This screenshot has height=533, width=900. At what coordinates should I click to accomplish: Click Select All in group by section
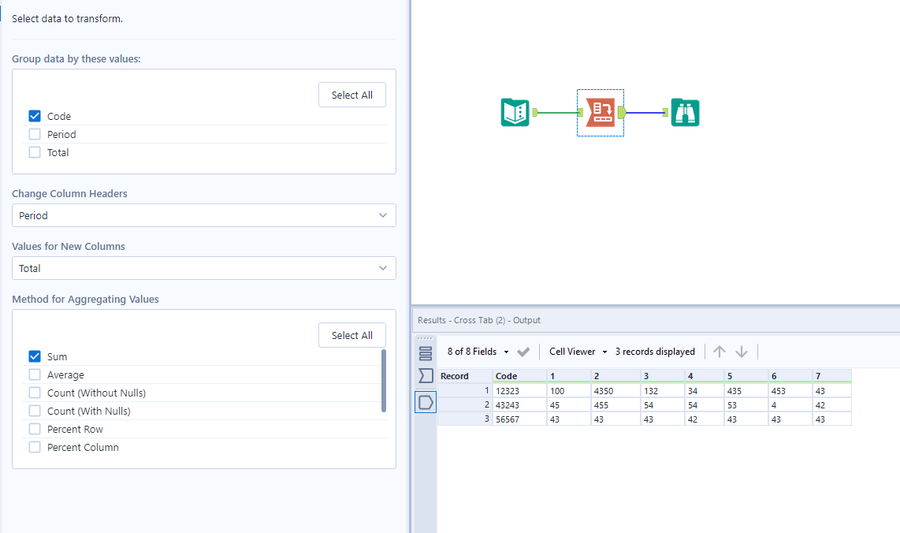pyautogui.click(x=352, y=95)
